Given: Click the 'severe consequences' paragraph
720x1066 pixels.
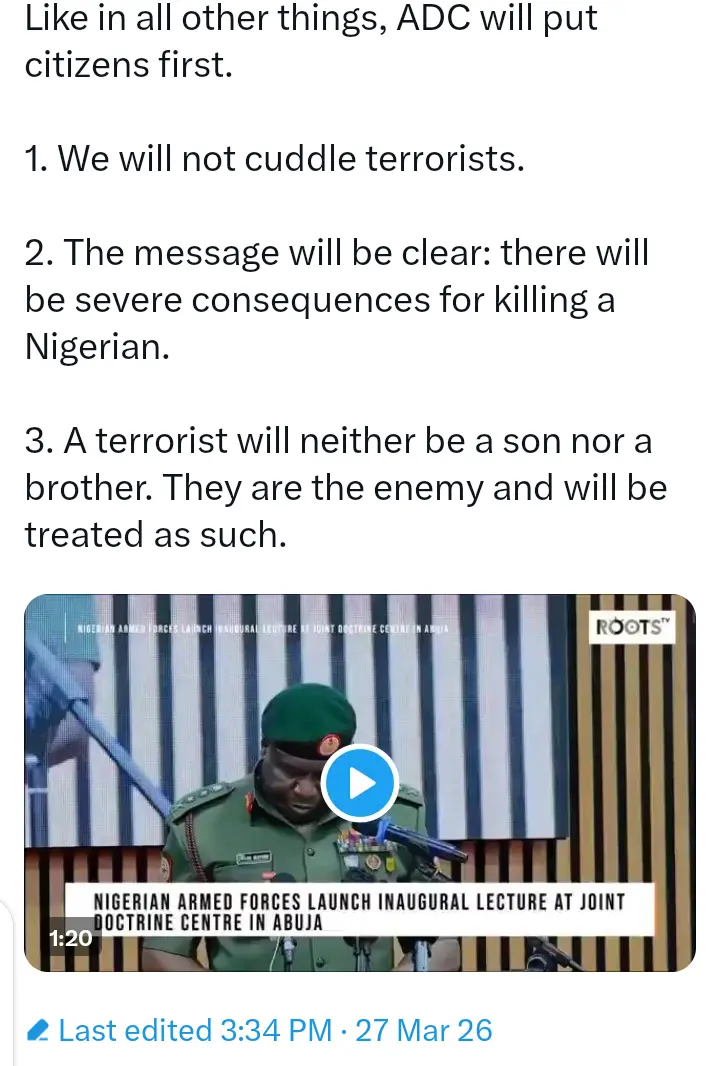Looking at the screenshot, I should pyautogui.click(x=337, y=299).
